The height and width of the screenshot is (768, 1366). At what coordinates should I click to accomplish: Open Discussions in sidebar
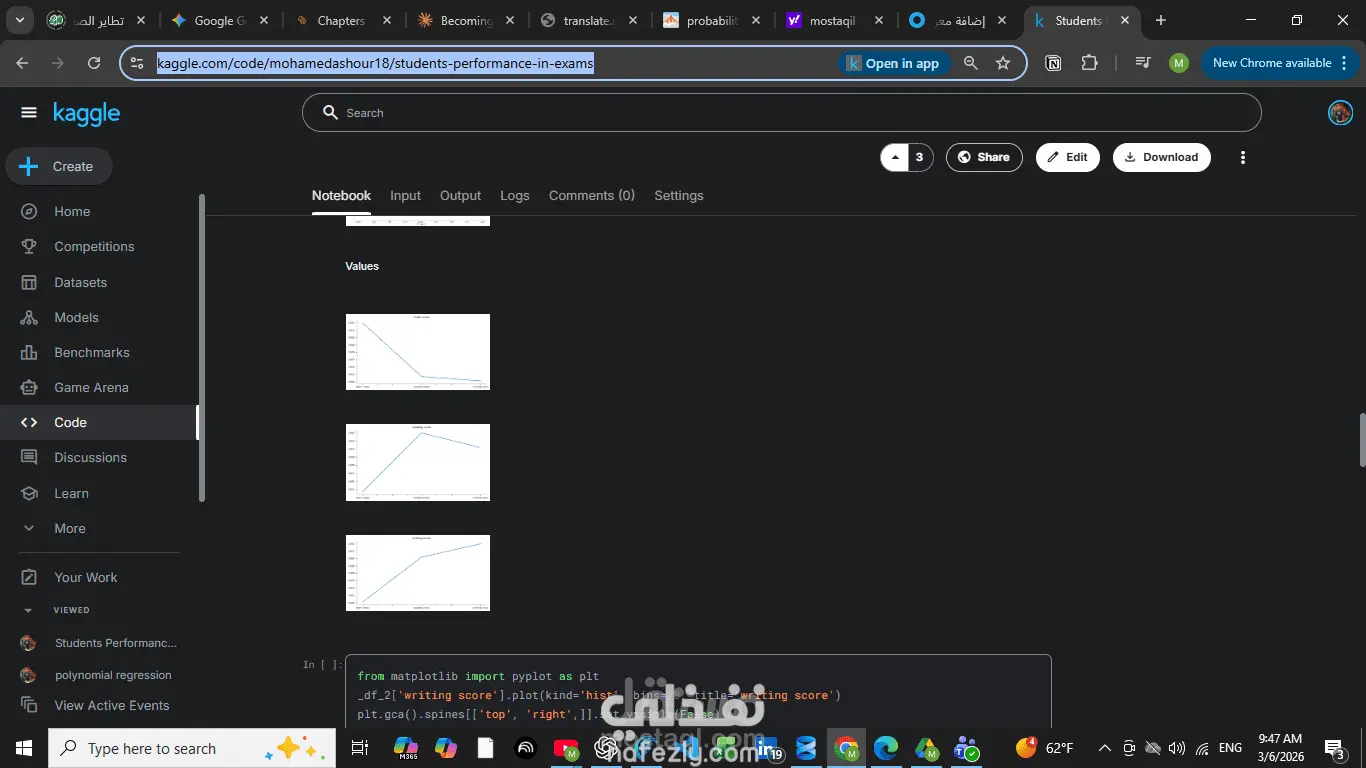(x=90, y=457)
